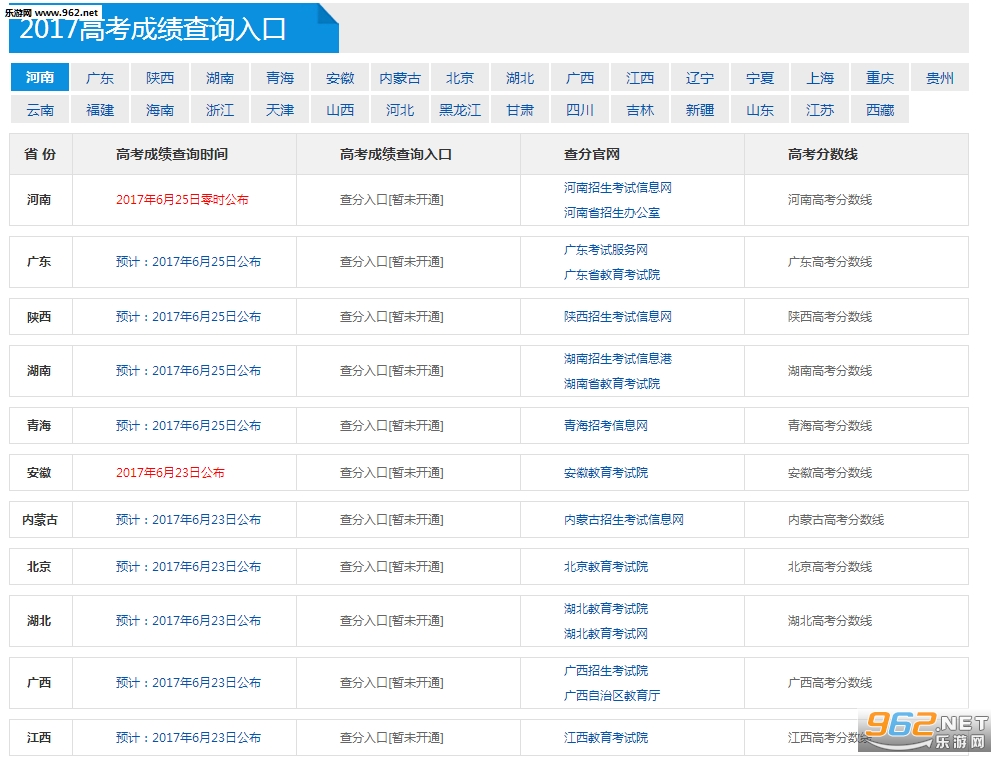Open the 安徽教育考试院 link
997x758 pixels.
pos(605,472)
